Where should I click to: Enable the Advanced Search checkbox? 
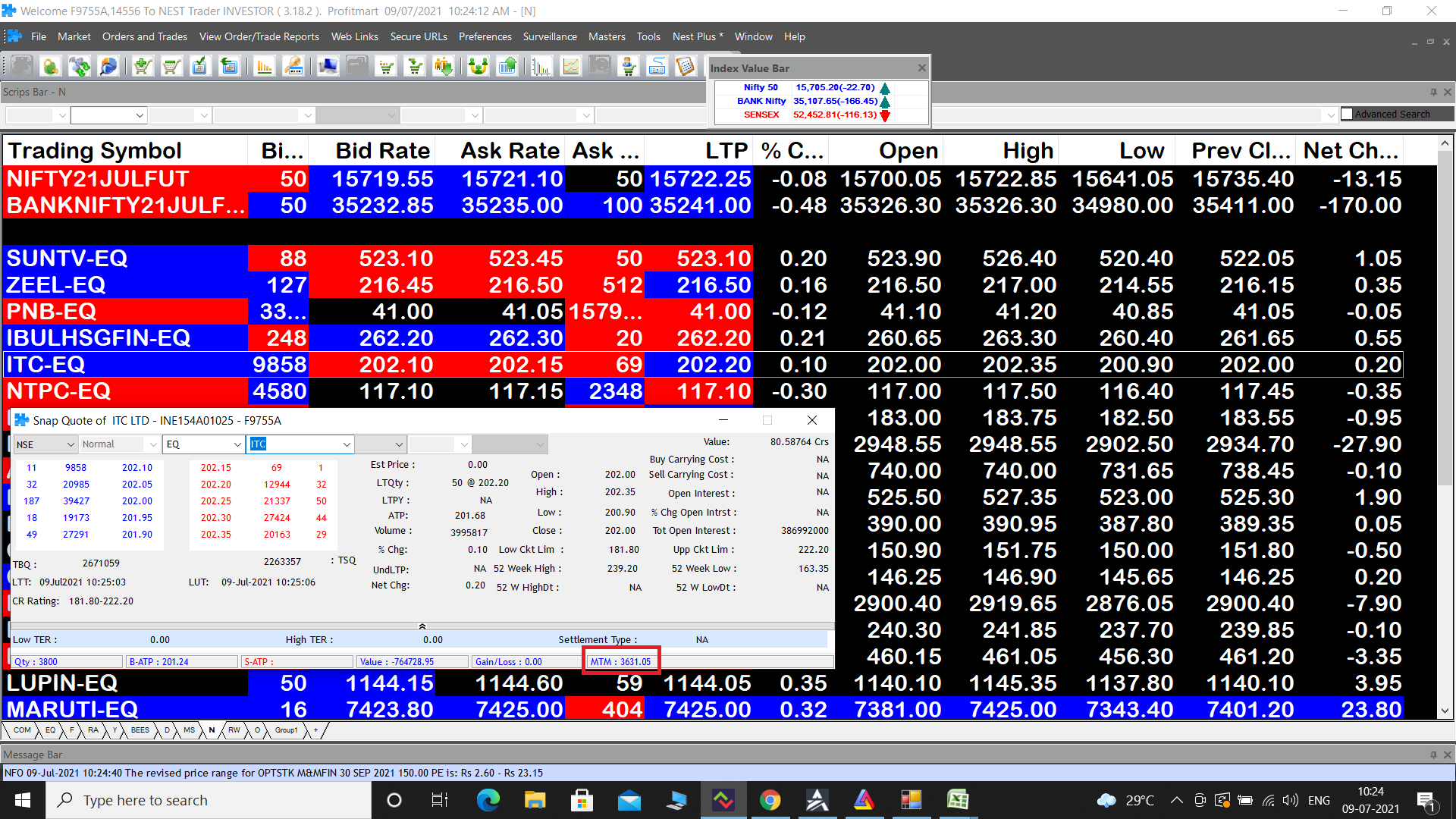(1347, 114)
